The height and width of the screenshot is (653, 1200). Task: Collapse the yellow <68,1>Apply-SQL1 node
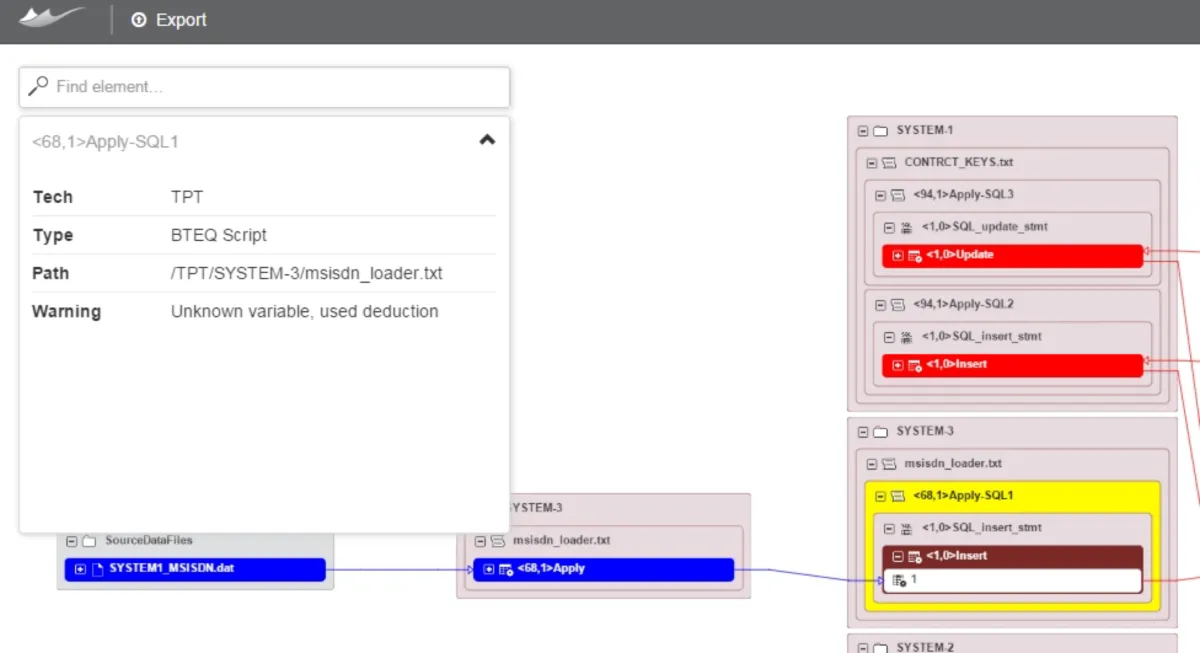[x=880, y=496]
